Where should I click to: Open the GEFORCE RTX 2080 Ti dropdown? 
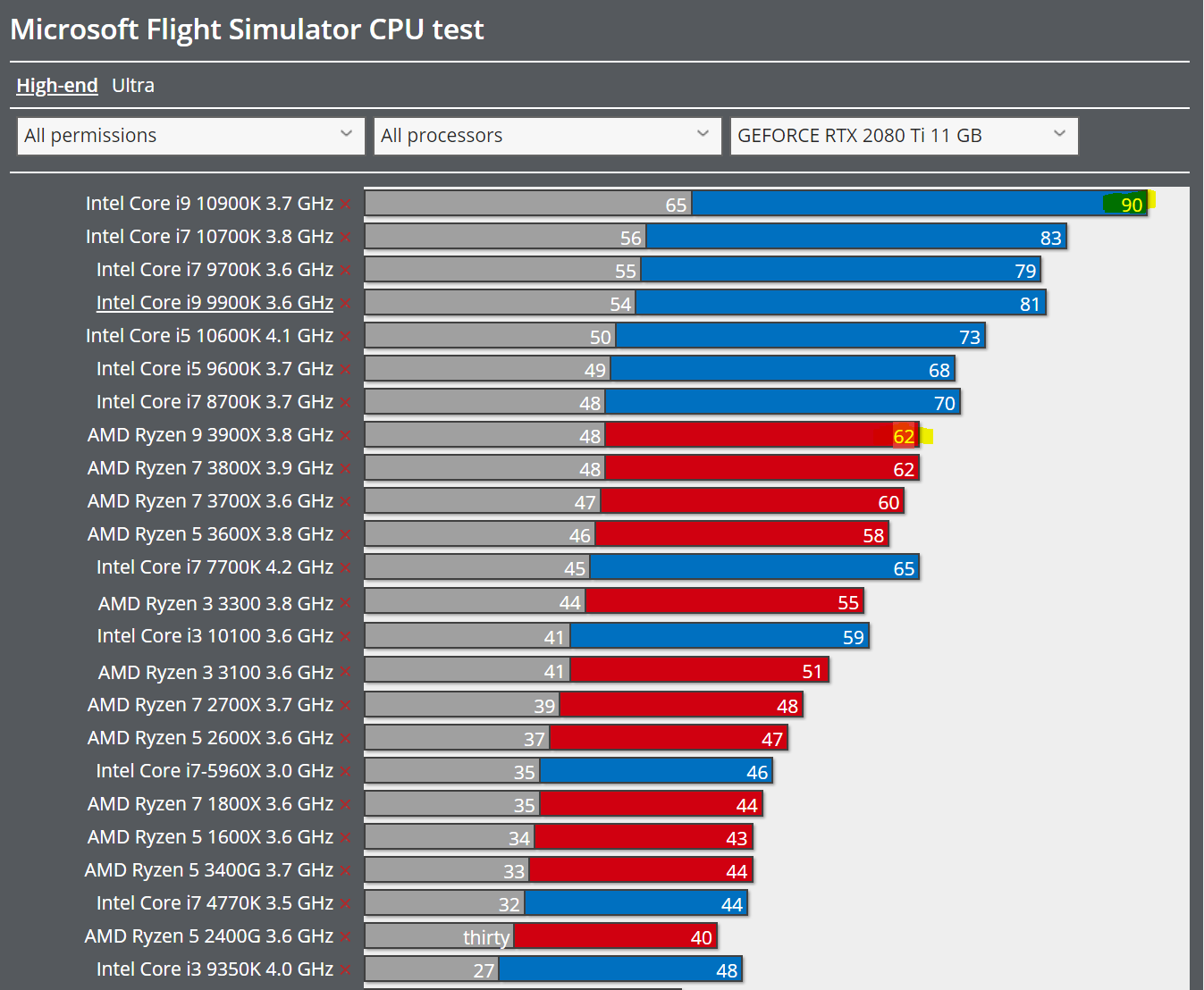click(x=904, y=136)
